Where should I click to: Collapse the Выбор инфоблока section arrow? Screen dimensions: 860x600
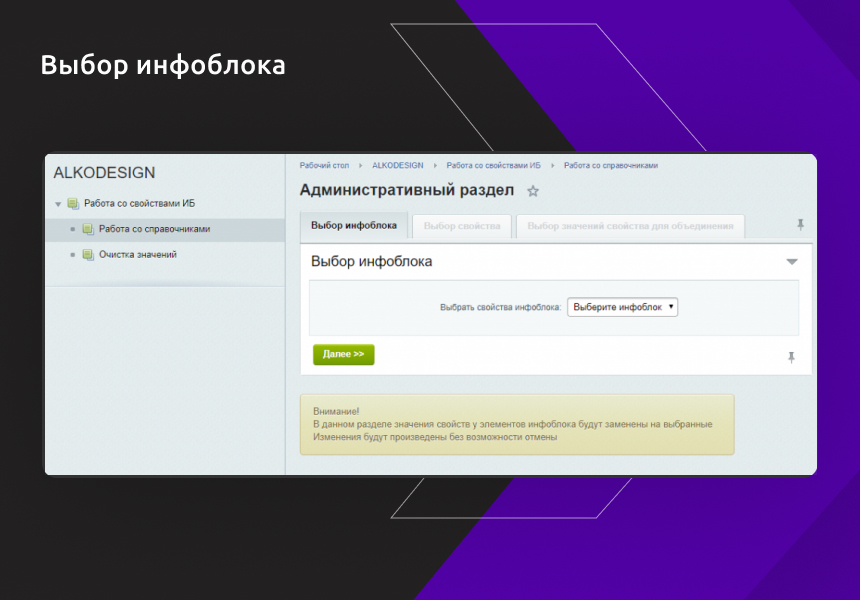(791, 261)
